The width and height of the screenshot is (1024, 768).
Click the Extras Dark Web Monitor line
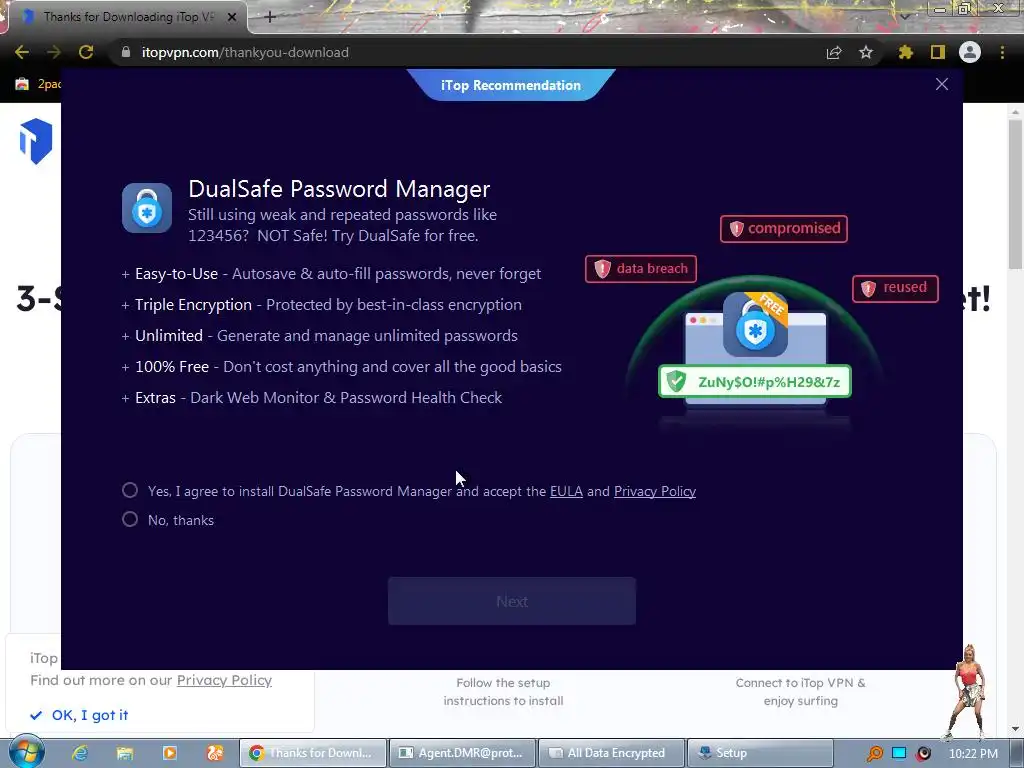(x=312, y=398)
